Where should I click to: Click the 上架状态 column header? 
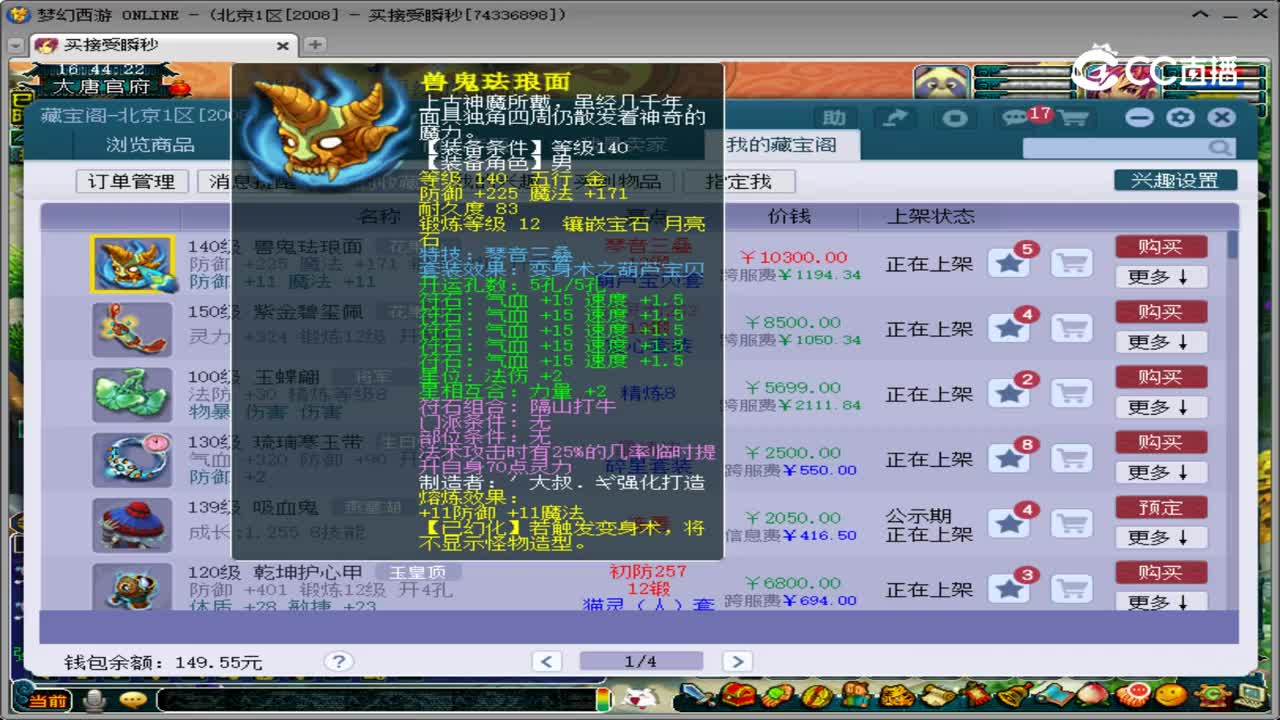930,216
